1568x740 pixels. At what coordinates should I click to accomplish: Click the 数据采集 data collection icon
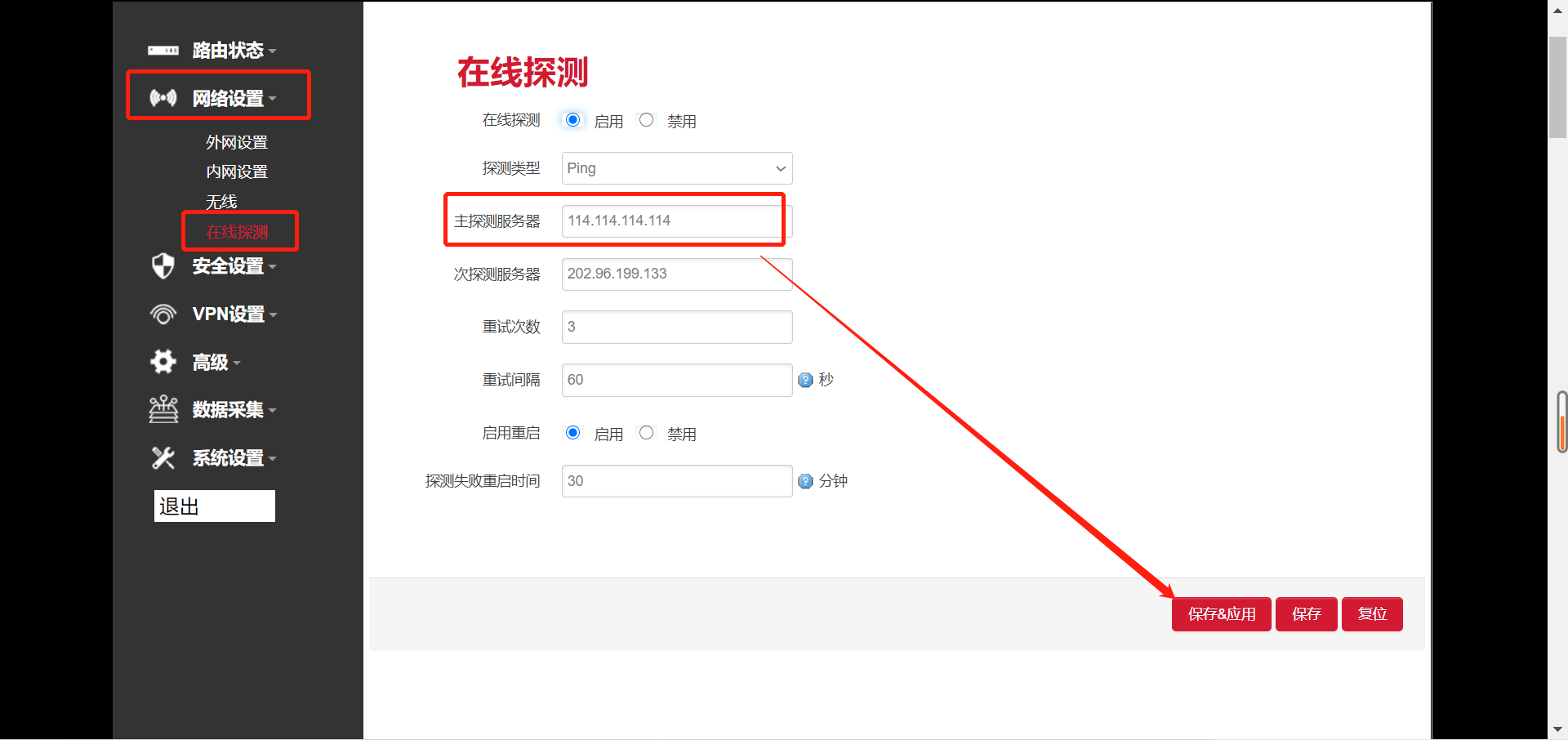click(163, 409)
